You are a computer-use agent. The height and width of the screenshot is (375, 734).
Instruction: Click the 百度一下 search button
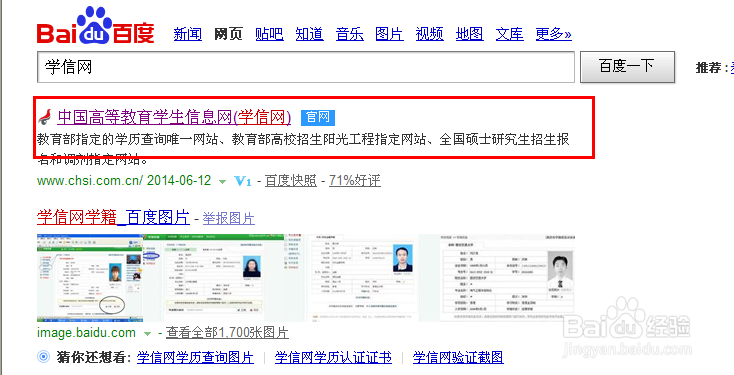tap(627, 66)
